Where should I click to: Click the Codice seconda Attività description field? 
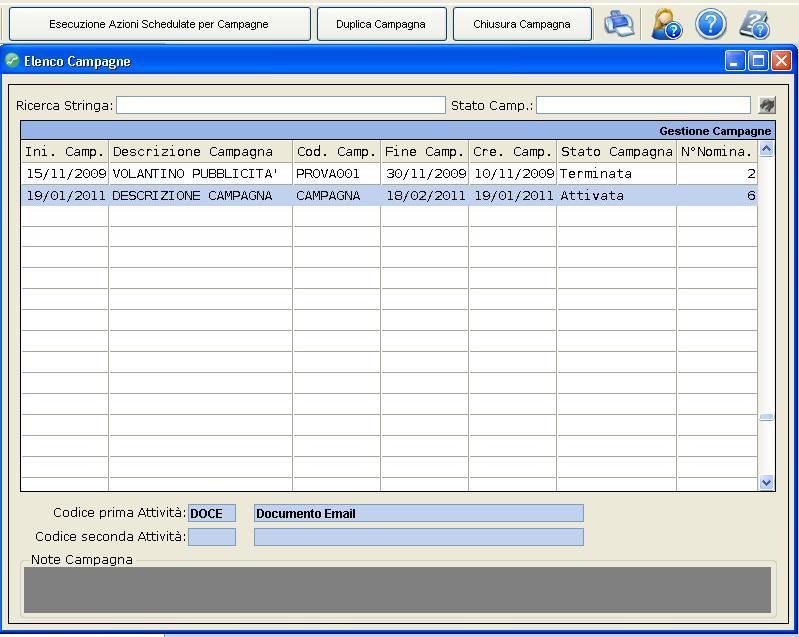[419, 537]
